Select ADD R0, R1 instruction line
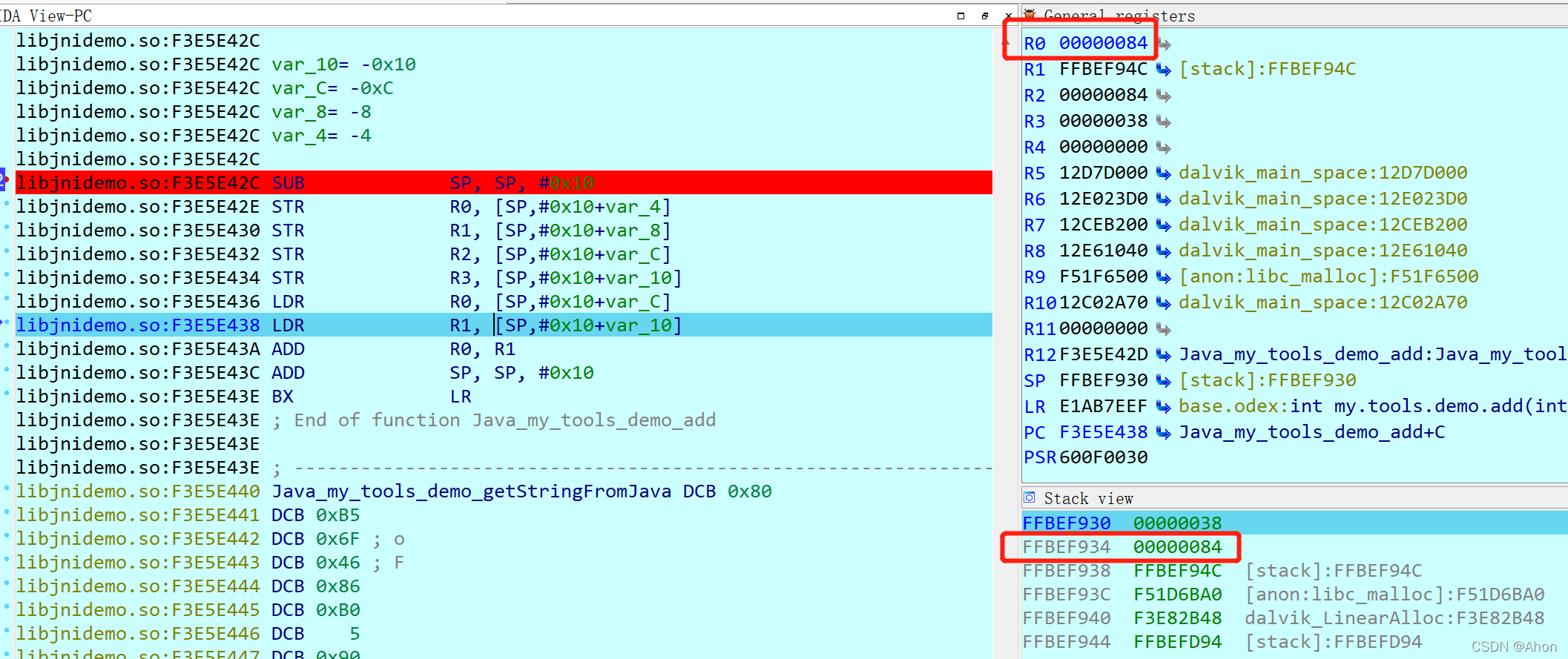The image size is (1568, 659). click(x=504, y=349)
